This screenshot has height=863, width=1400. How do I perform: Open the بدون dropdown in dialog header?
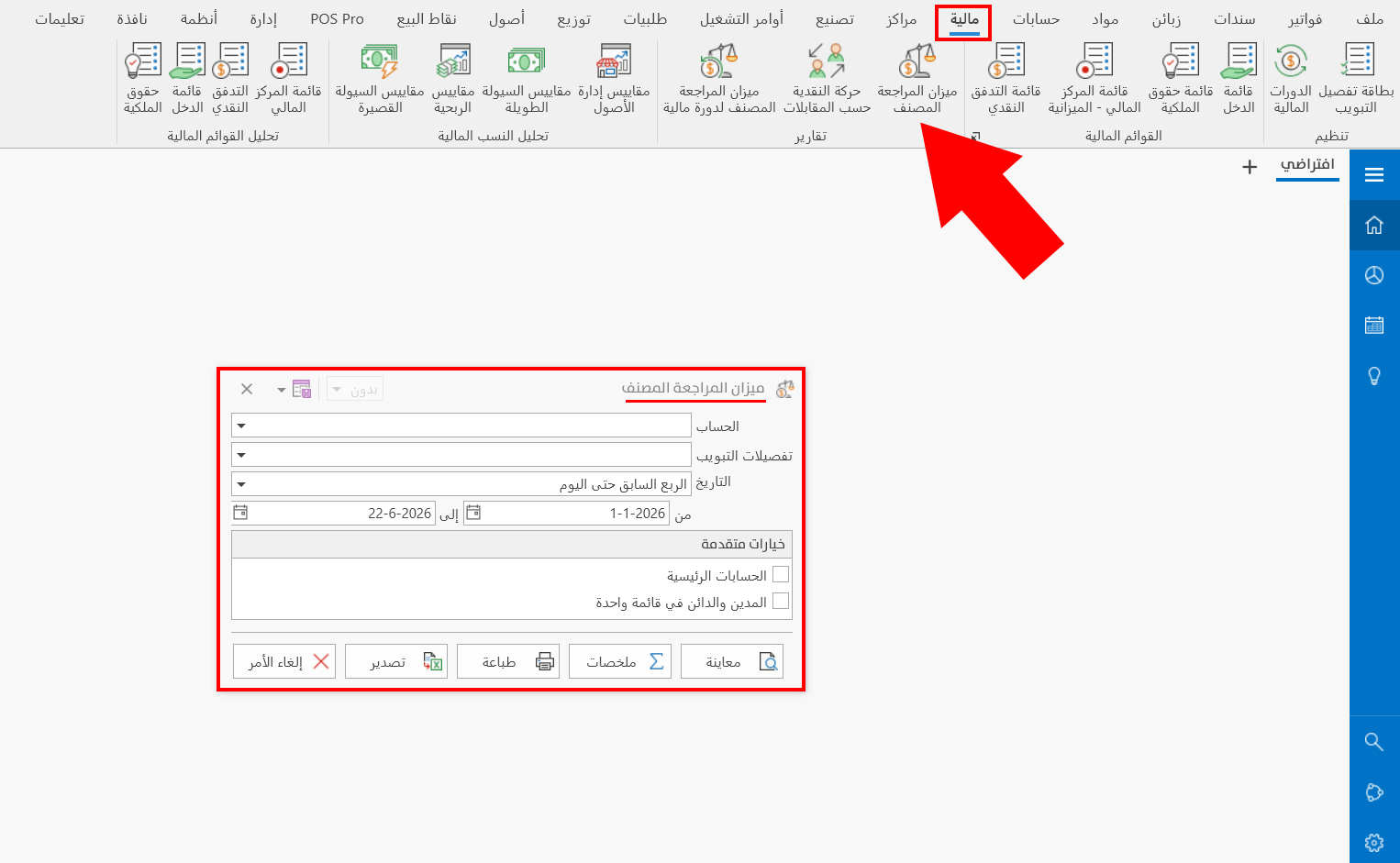point(355,390)
